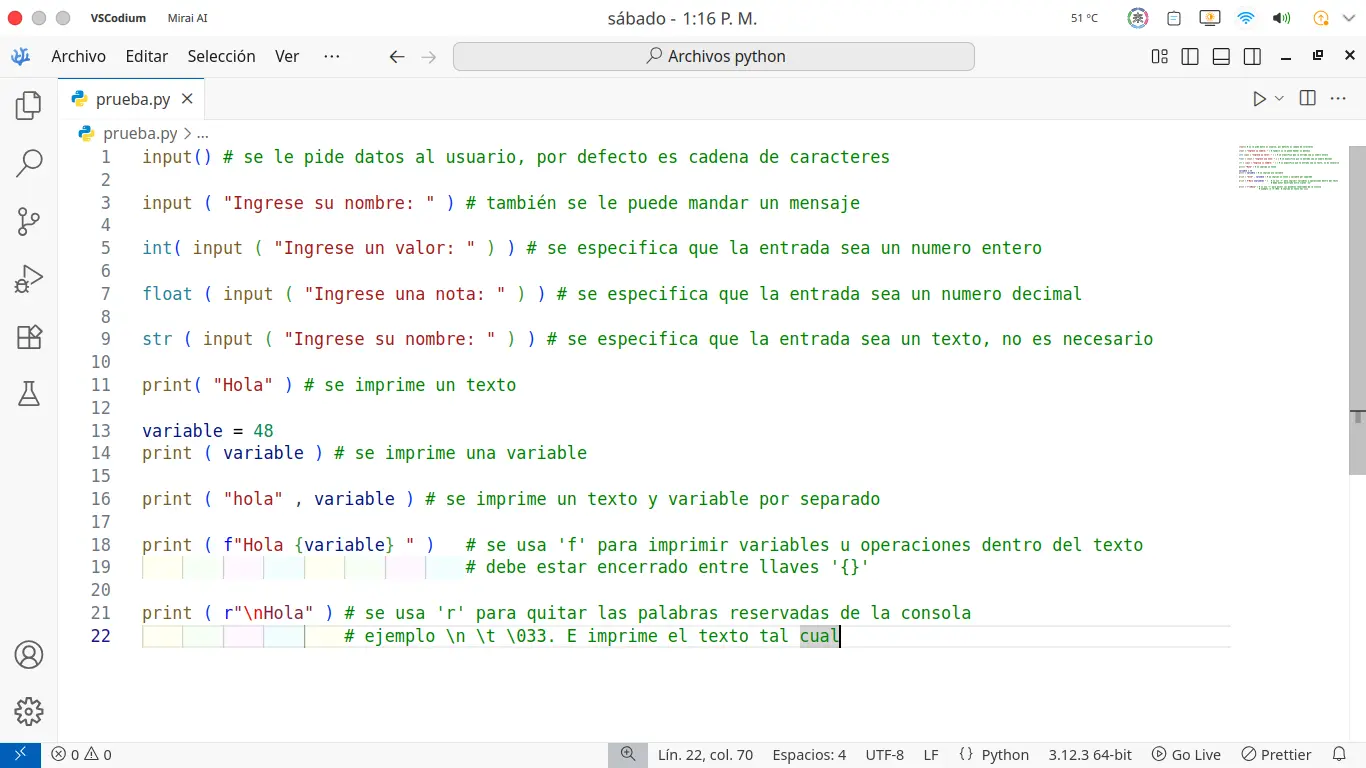1366x768 pixels.
Task: Click prueba.py in the breadcrumb
Action: (140, 133)
